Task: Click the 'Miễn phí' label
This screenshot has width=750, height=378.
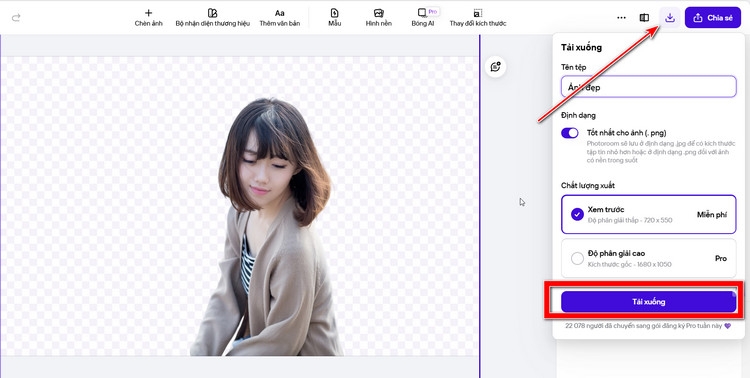Action: 712,215
